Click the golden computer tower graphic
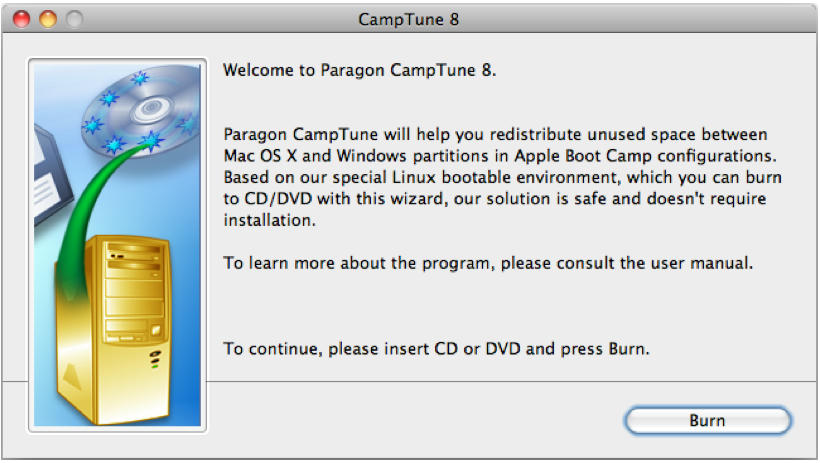Screen dimensions: 820x463 click(114, 330)
